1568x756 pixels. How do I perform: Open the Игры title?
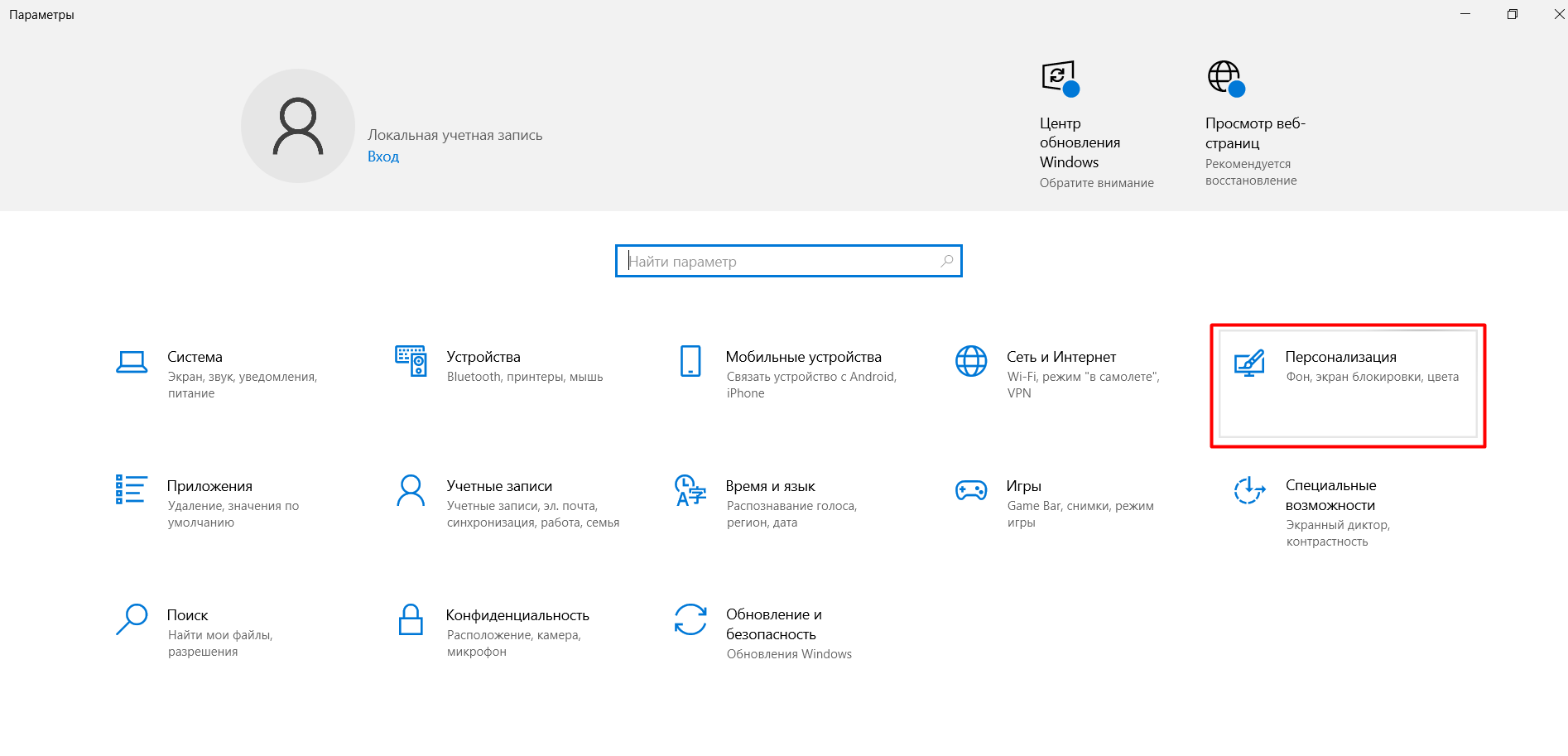coord(1024,486)
